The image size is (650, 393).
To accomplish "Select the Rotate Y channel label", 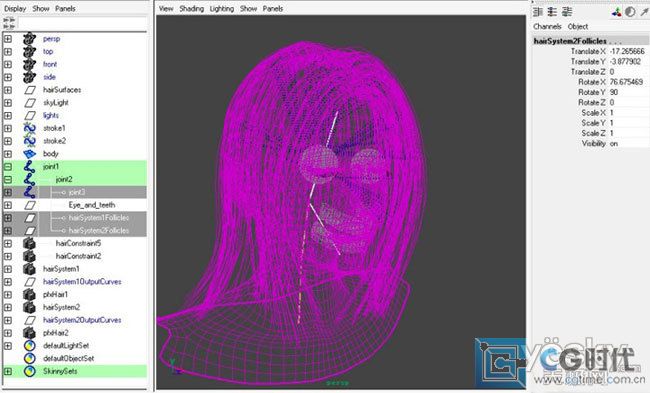I will click(592, 92).
